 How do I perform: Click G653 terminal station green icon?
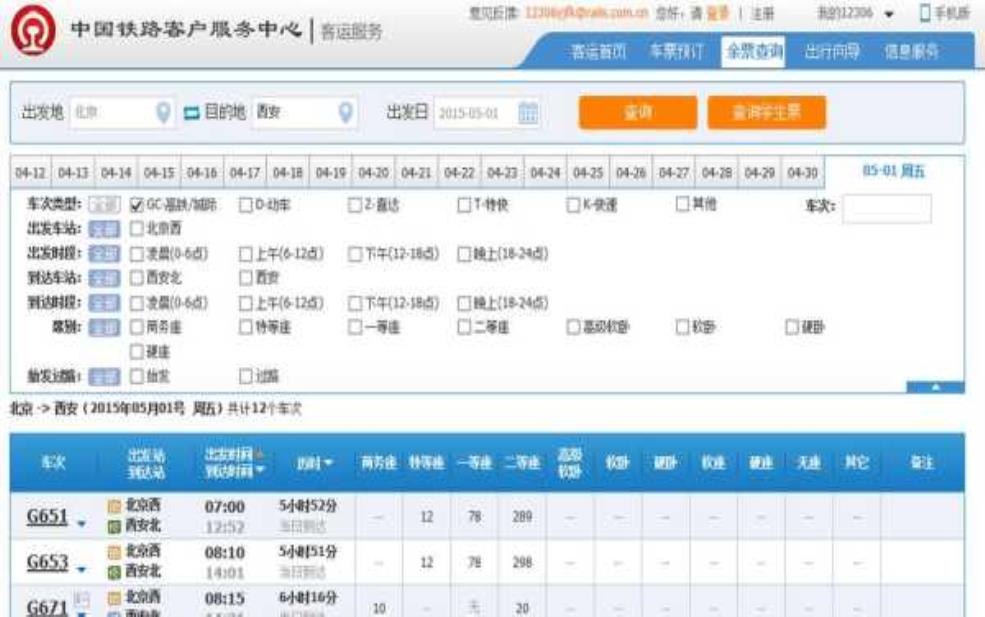(114, 572)
